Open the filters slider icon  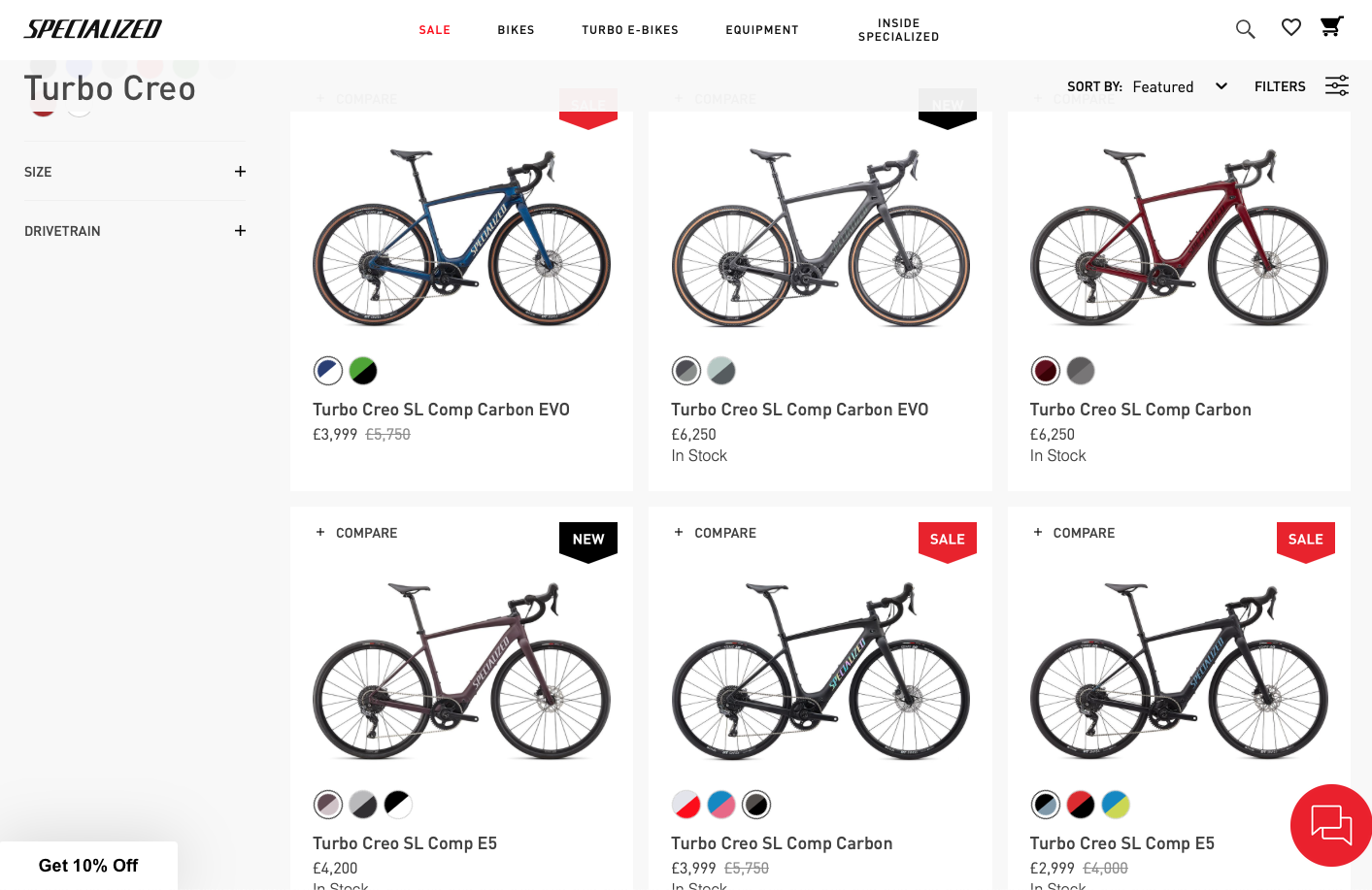tap(1337, 86)
